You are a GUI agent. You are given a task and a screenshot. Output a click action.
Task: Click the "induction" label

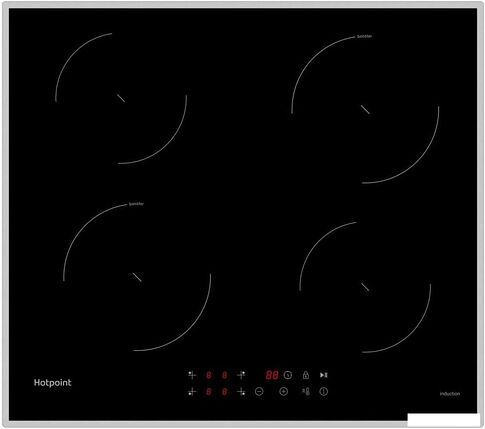coord(450,394)
